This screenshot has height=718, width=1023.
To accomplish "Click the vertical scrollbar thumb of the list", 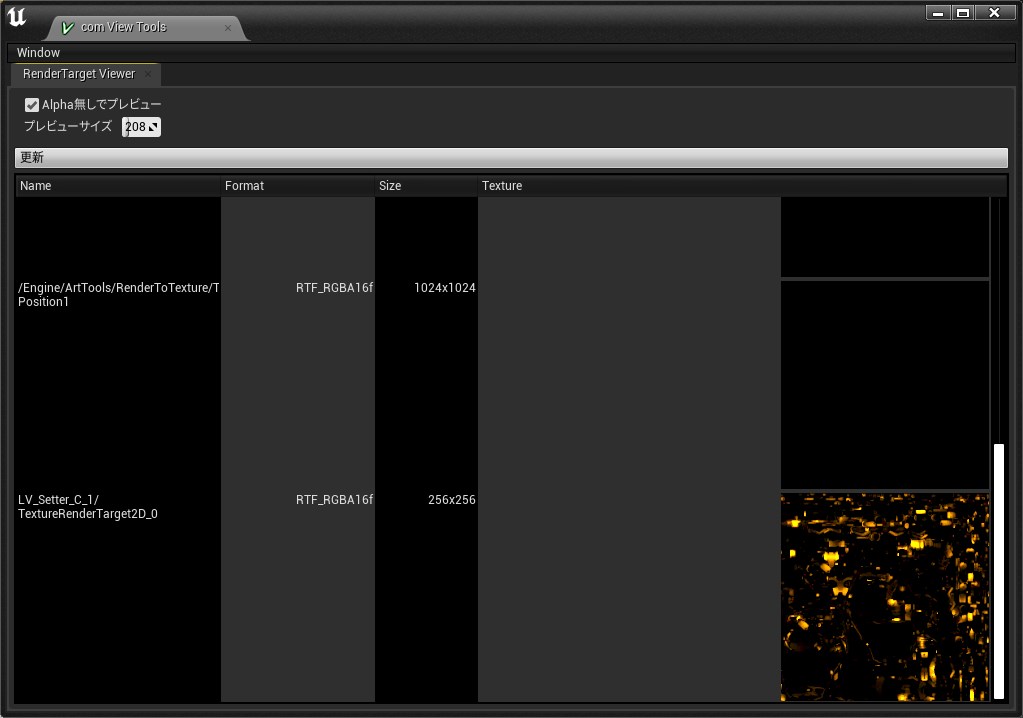I will click(998, 570).
